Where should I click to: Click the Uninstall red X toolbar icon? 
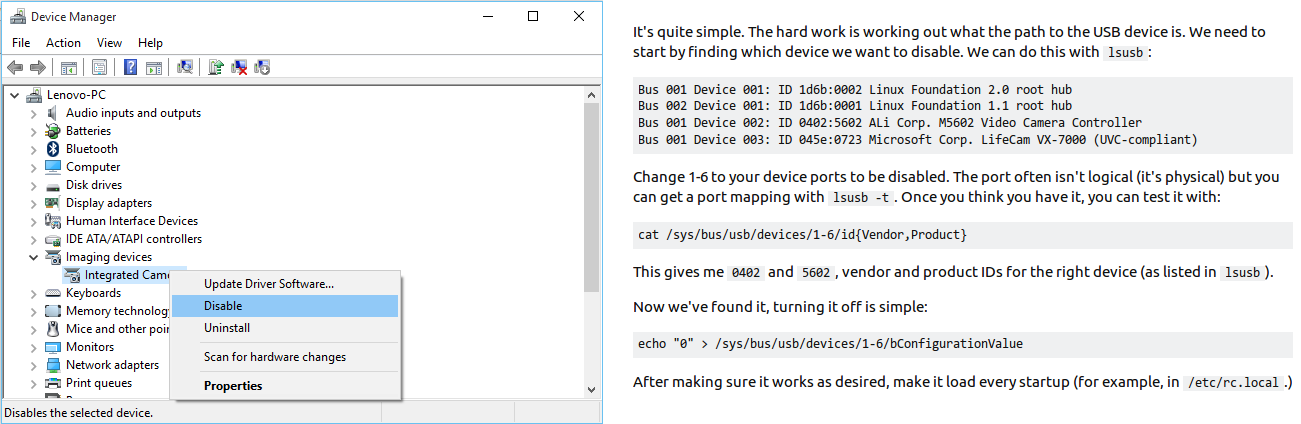click(239, 68)
